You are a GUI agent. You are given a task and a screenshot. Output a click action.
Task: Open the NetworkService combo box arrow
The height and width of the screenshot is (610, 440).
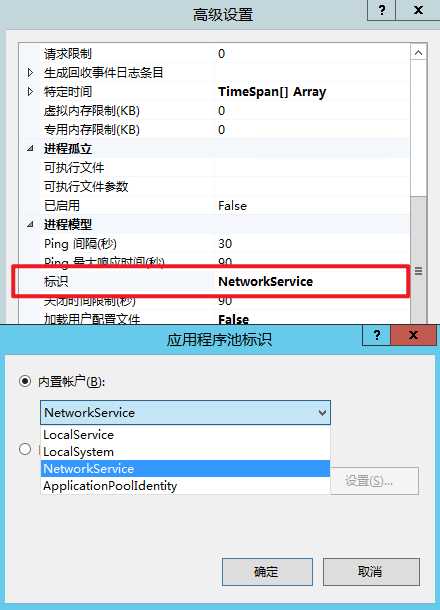pyautogui.click(x=322, y=413)
